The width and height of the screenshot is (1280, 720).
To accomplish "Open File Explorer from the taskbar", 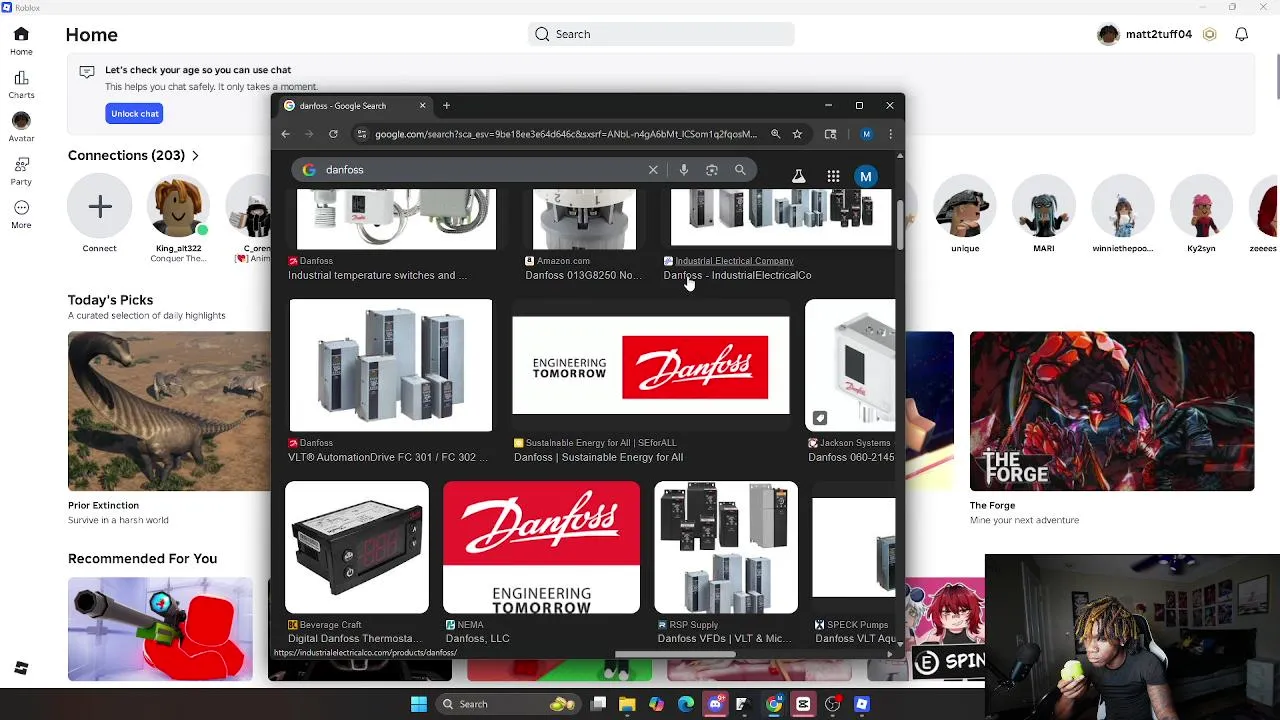I will coord(627,704).
